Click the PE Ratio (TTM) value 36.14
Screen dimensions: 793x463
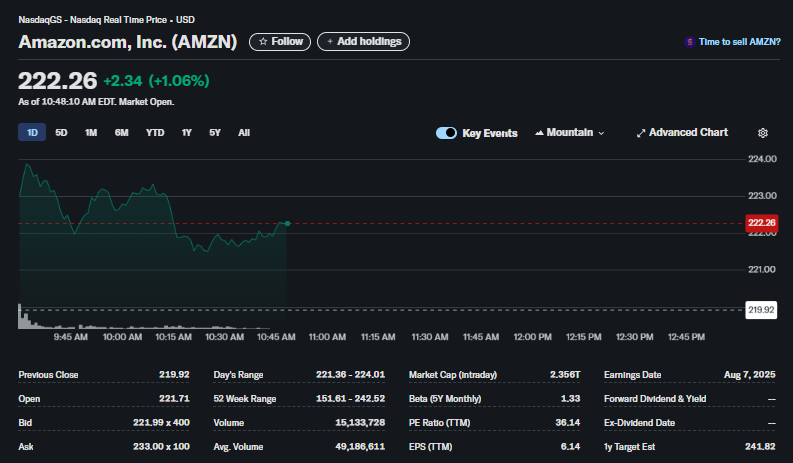(567, 423)
